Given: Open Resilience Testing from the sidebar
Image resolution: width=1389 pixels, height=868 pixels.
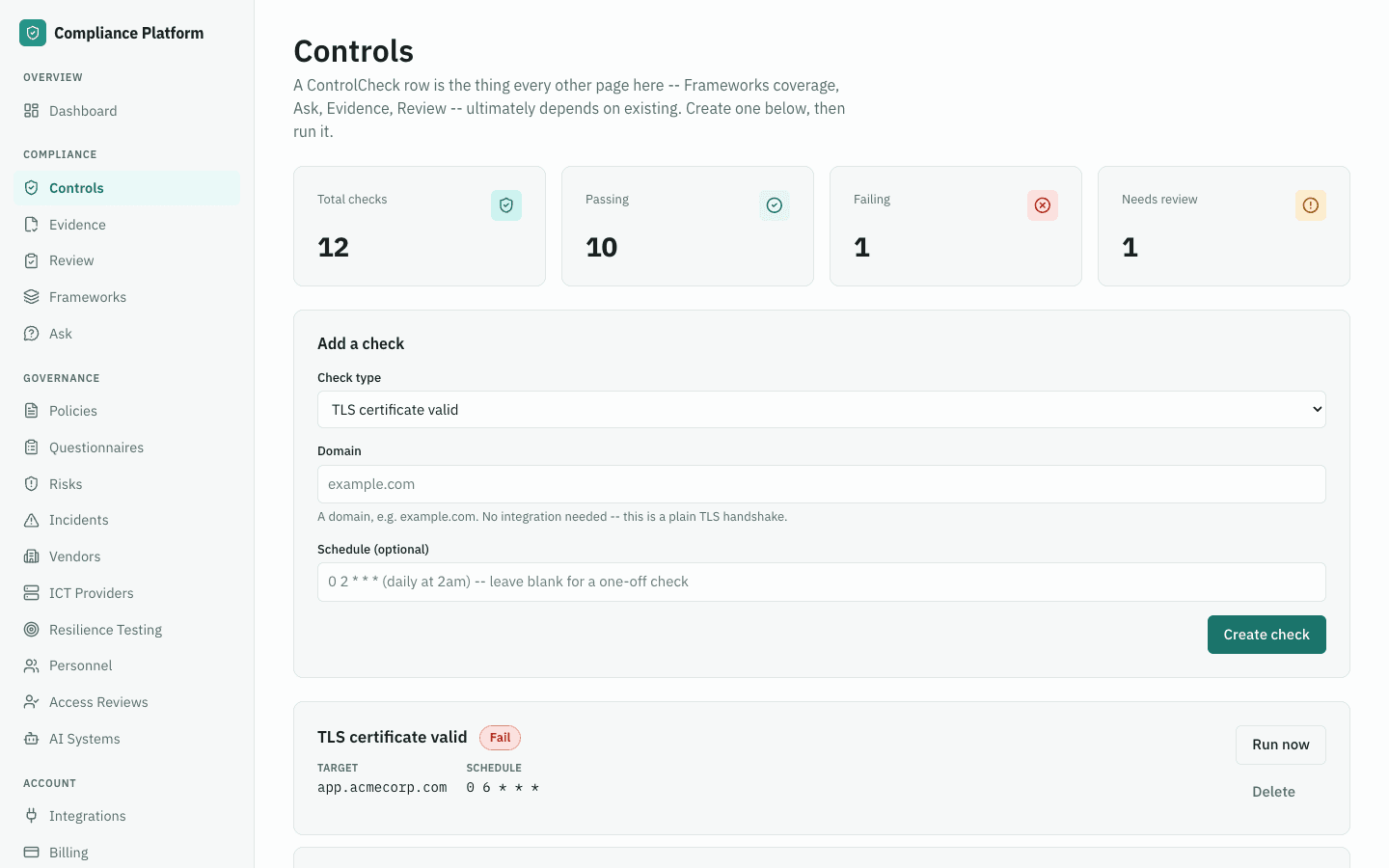Looking at the screenshot, I should tap(126, 630).
